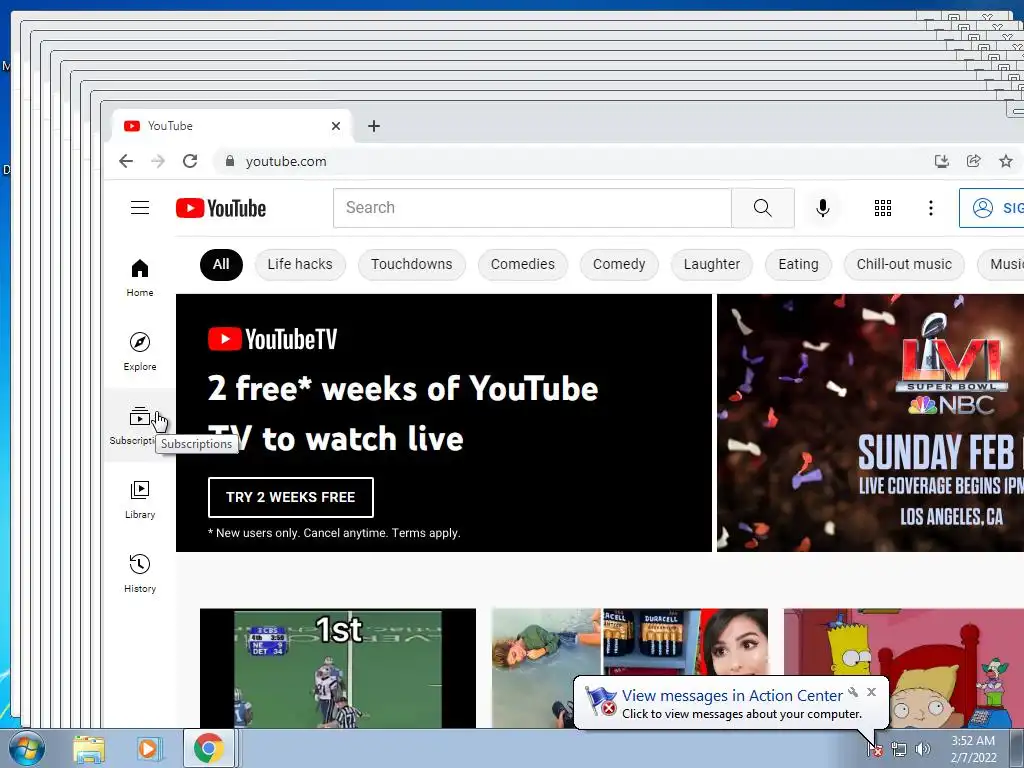Select the Eating chip
The image size is (1024, 768).
pyautogui.click(x=798, y=264)
